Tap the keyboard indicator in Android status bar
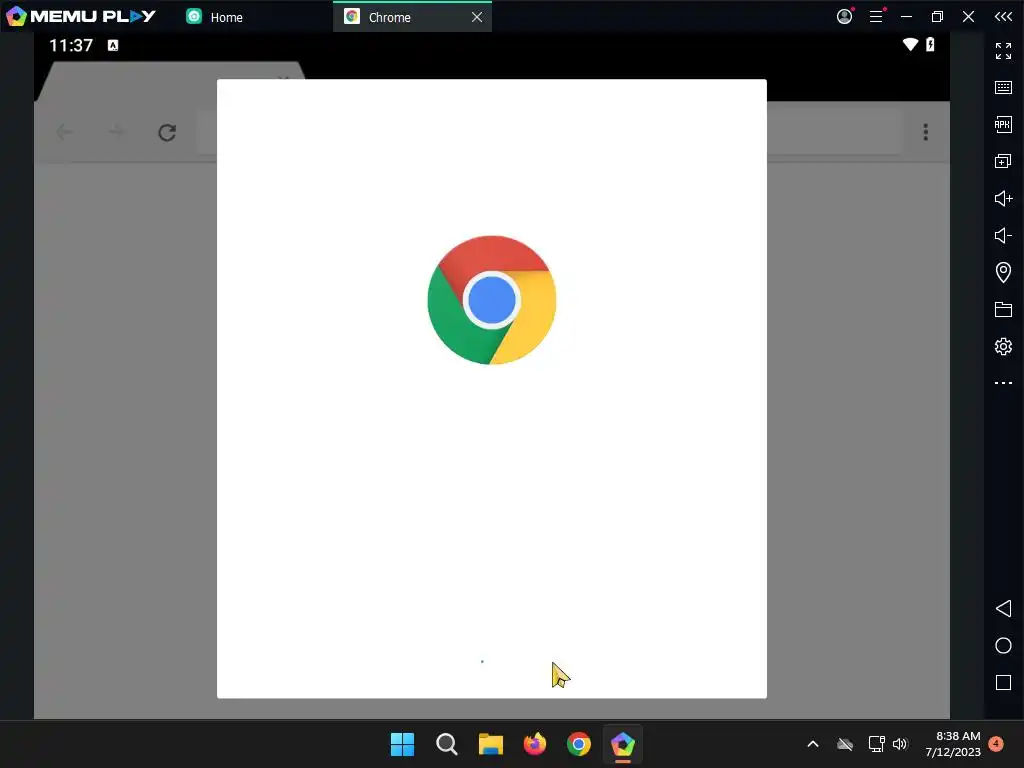The height and width of the screenshot is (768, 1024). tap(113, 45)
